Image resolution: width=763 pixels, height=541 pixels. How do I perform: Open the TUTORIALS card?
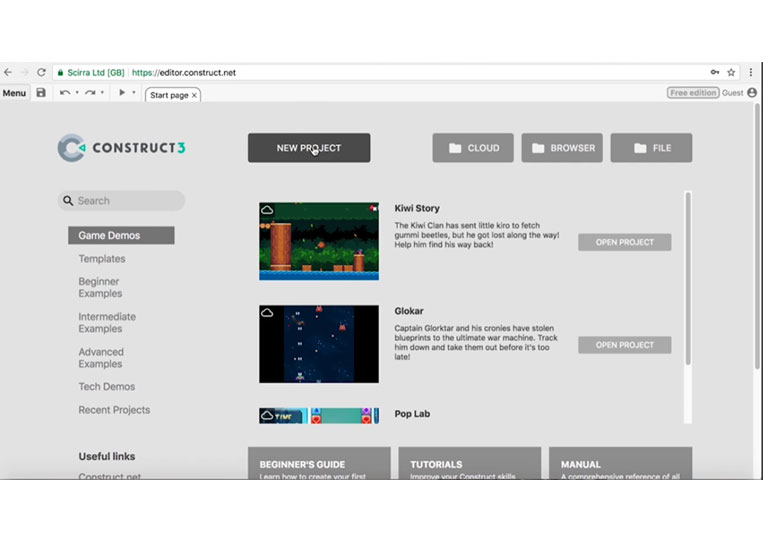coord(470,463)
